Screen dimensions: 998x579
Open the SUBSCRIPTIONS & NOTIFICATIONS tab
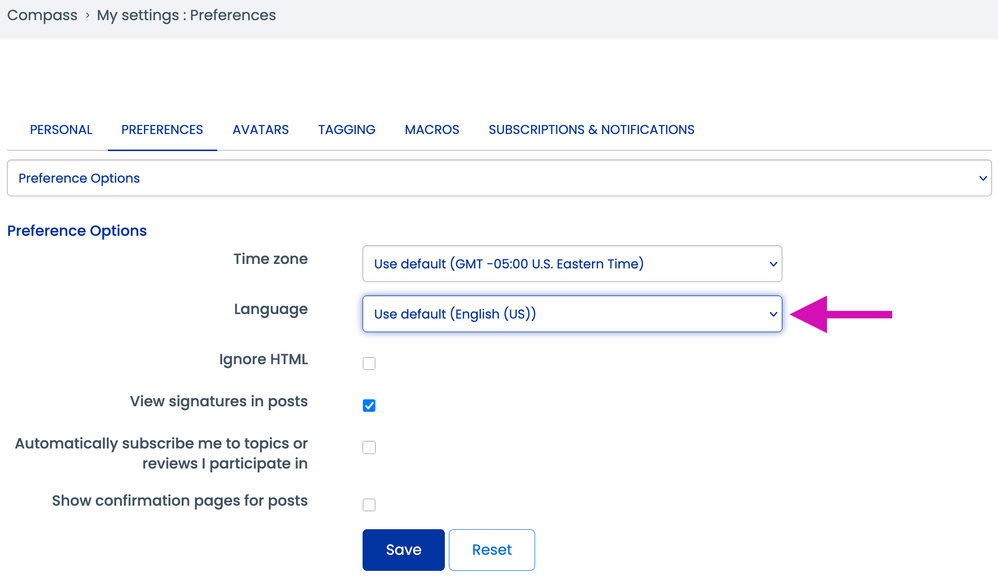[x=591, y=129]
